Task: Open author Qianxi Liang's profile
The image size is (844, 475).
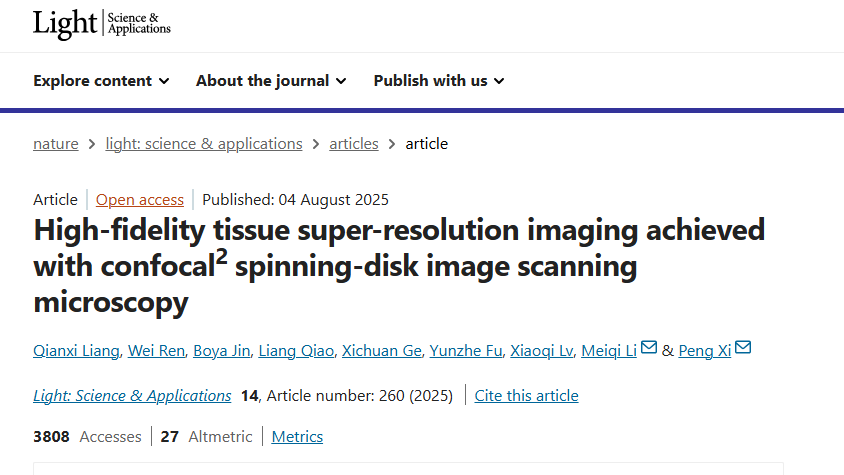Action: click(x=76, y=351)
